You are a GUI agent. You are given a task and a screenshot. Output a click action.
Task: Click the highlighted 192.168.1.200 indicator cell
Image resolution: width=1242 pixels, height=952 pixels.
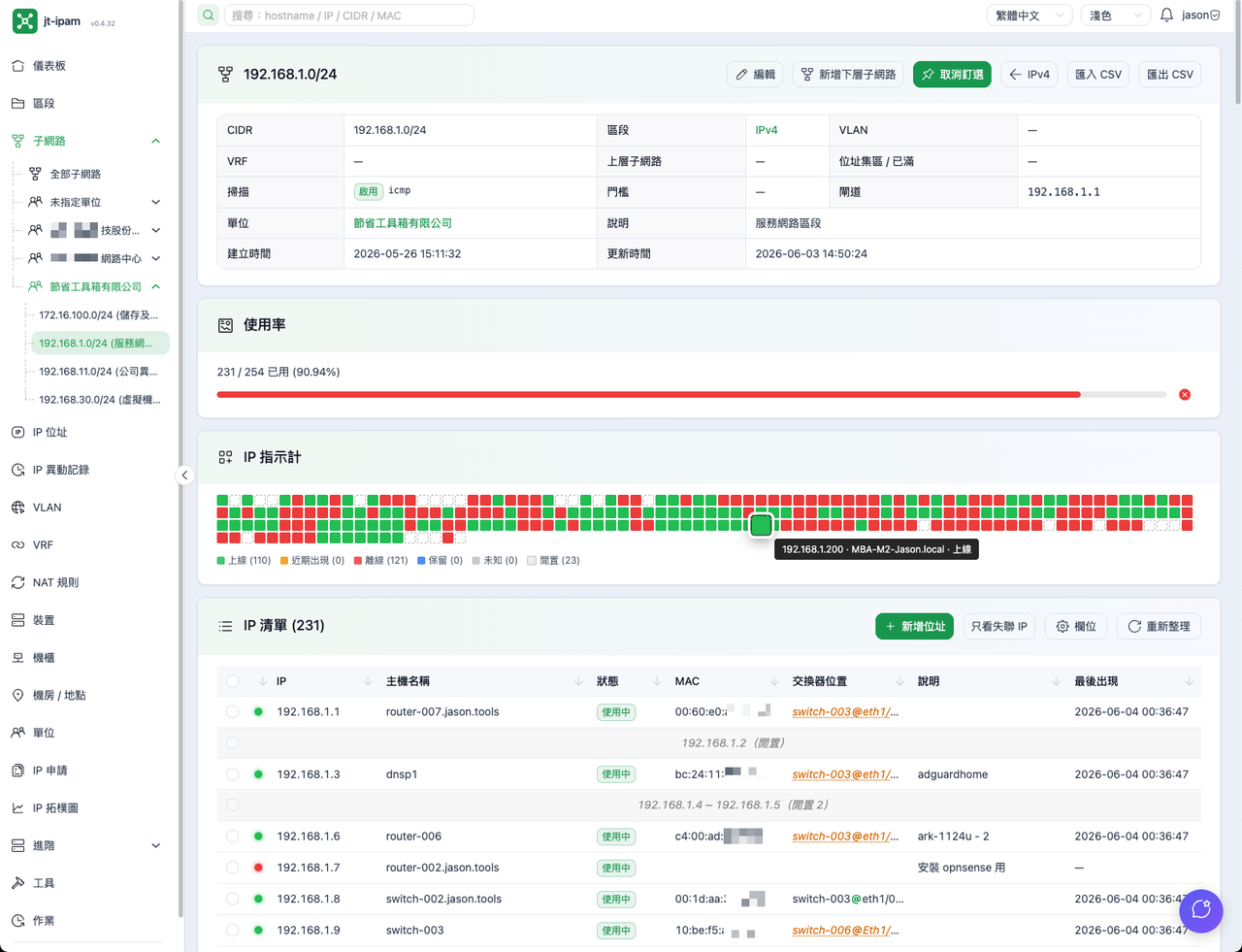[x=762, y=525]
